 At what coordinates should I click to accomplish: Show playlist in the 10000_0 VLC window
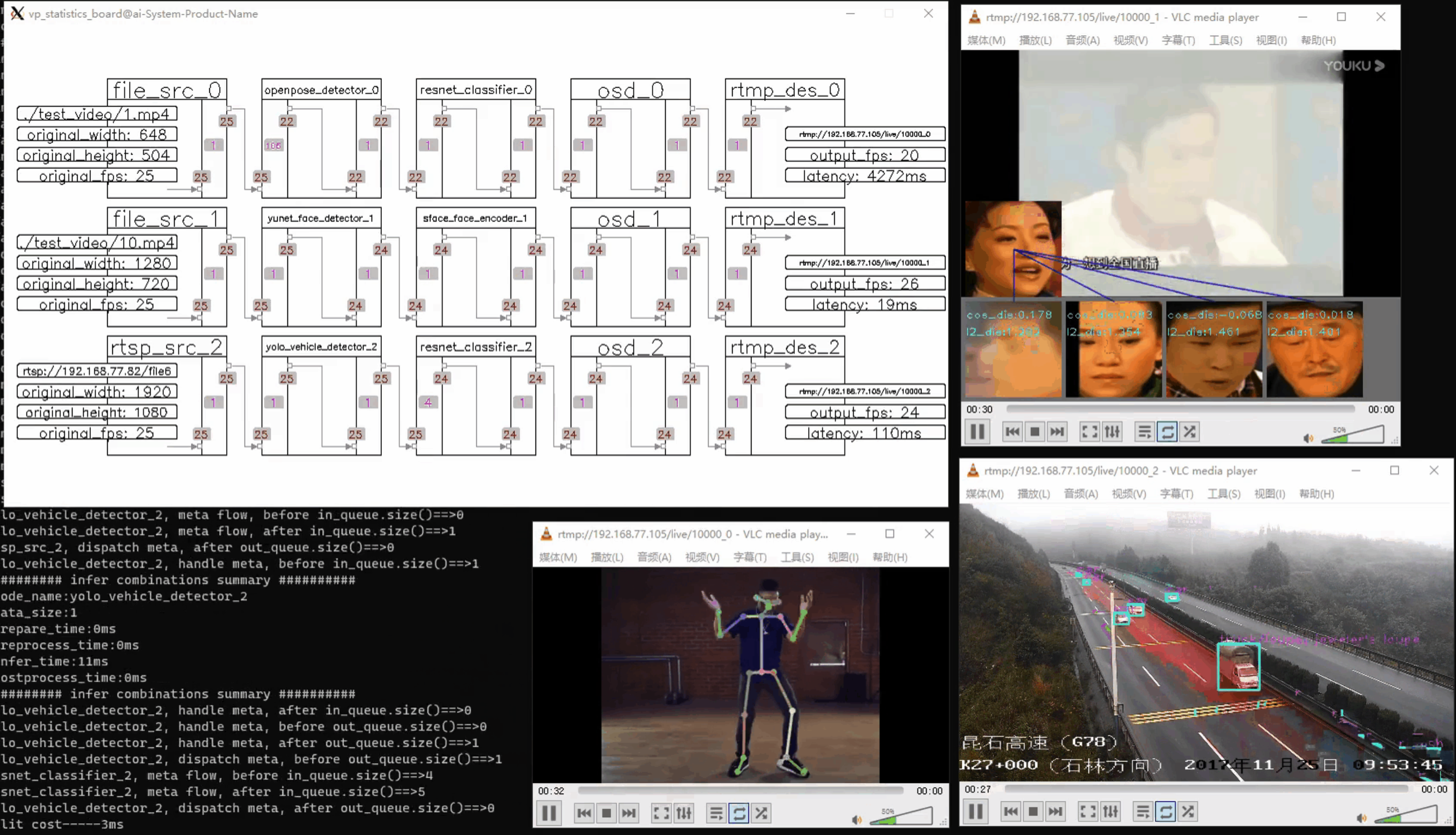coord(716,813)
